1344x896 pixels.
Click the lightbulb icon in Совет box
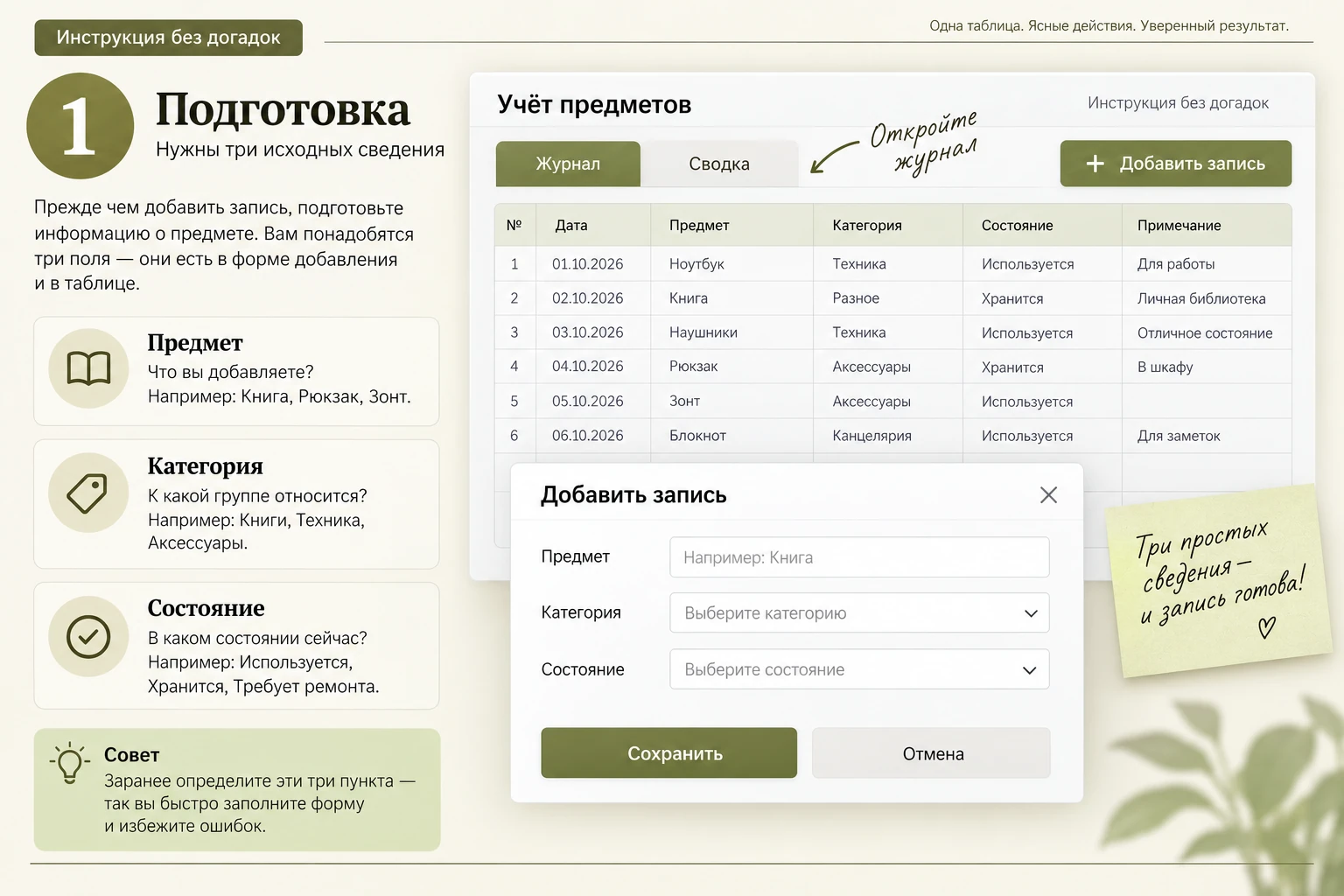70,763
